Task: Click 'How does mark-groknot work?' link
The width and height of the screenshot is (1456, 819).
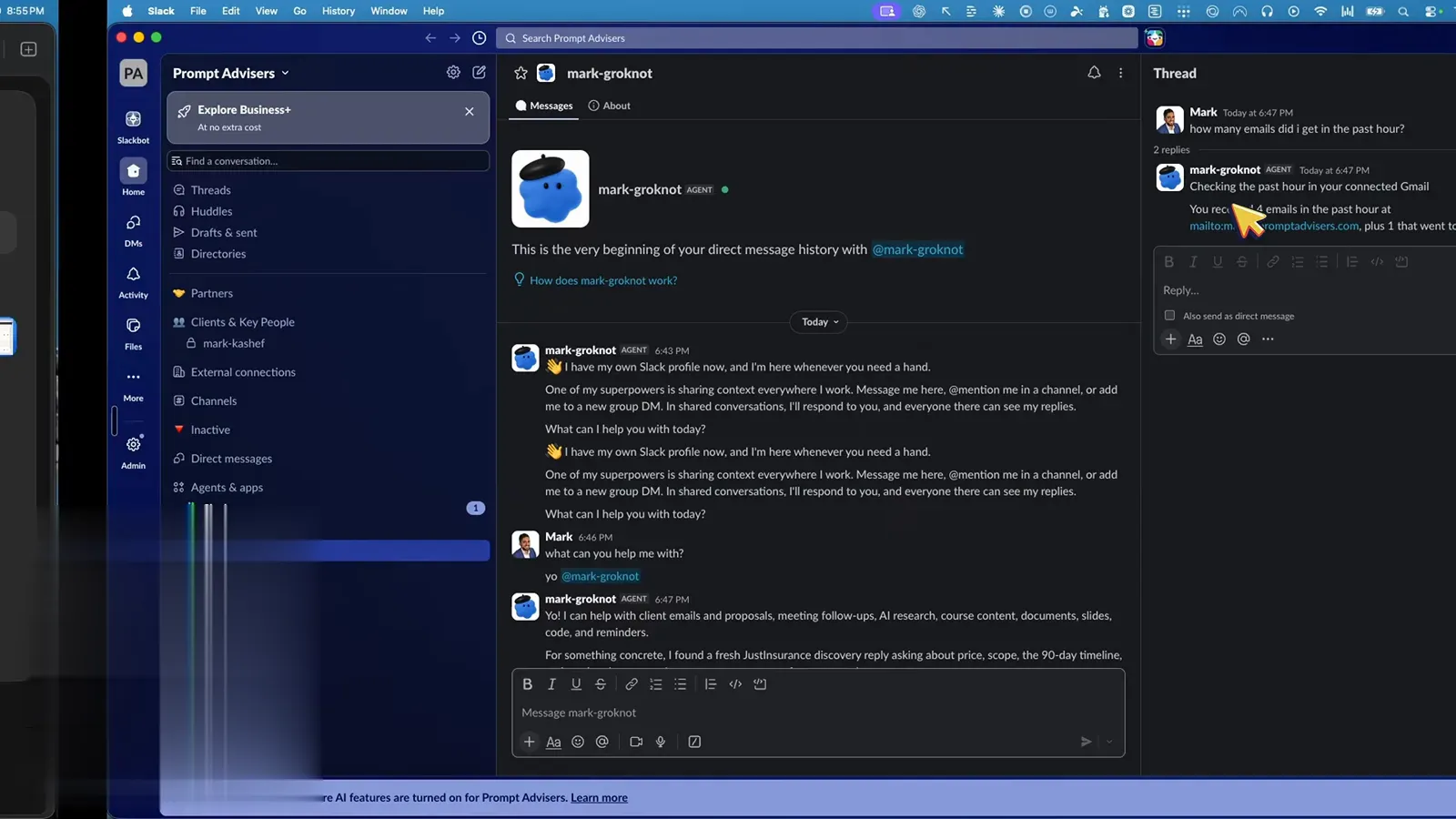Action: pos(603,280)
